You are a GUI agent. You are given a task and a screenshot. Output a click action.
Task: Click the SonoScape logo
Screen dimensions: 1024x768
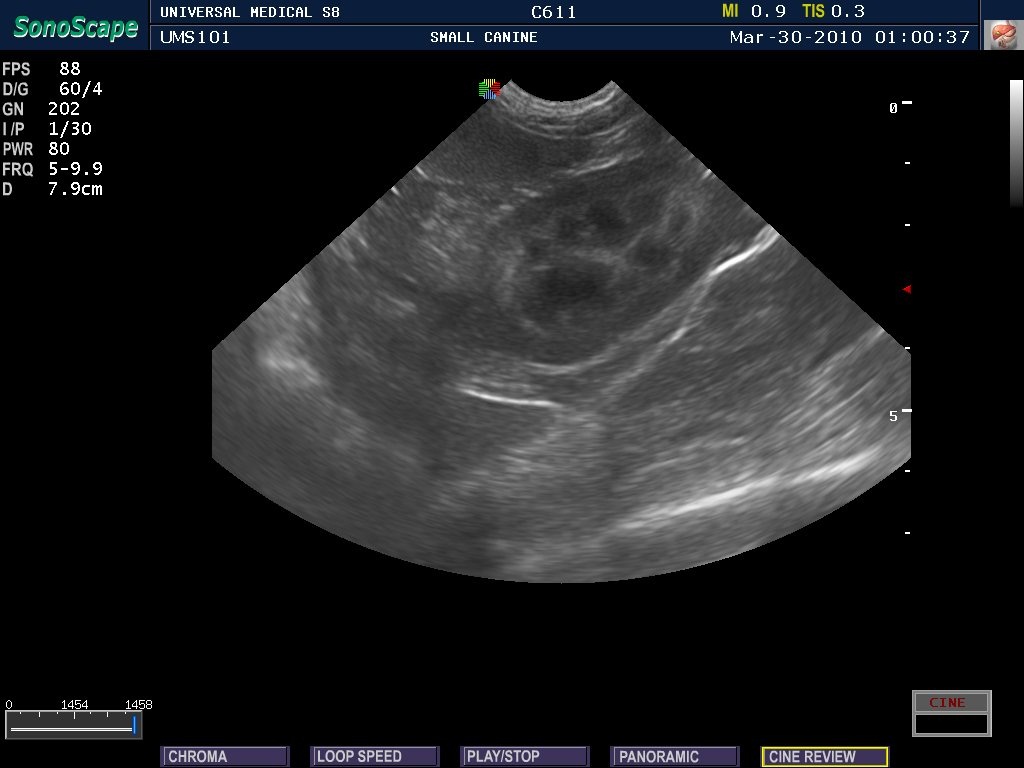pos(75,28)
